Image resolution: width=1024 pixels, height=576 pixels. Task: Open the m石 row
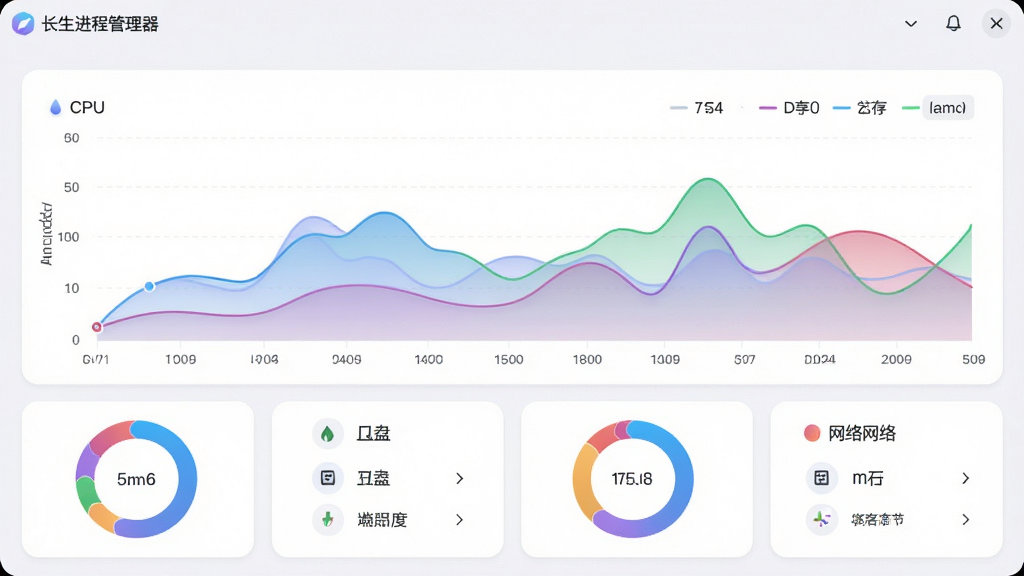pos(888,478)
